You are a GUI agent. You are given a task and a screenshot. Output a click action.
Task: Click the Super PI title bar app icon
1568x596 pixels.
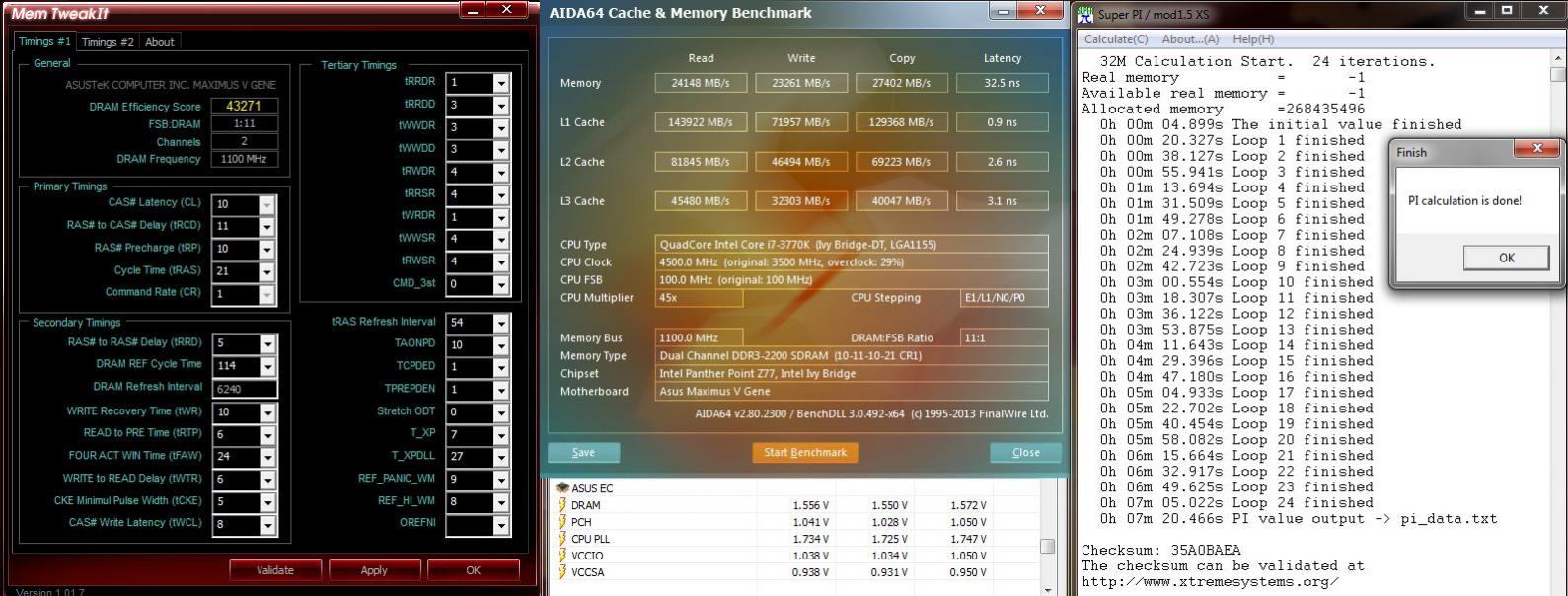click(1085, 15)
